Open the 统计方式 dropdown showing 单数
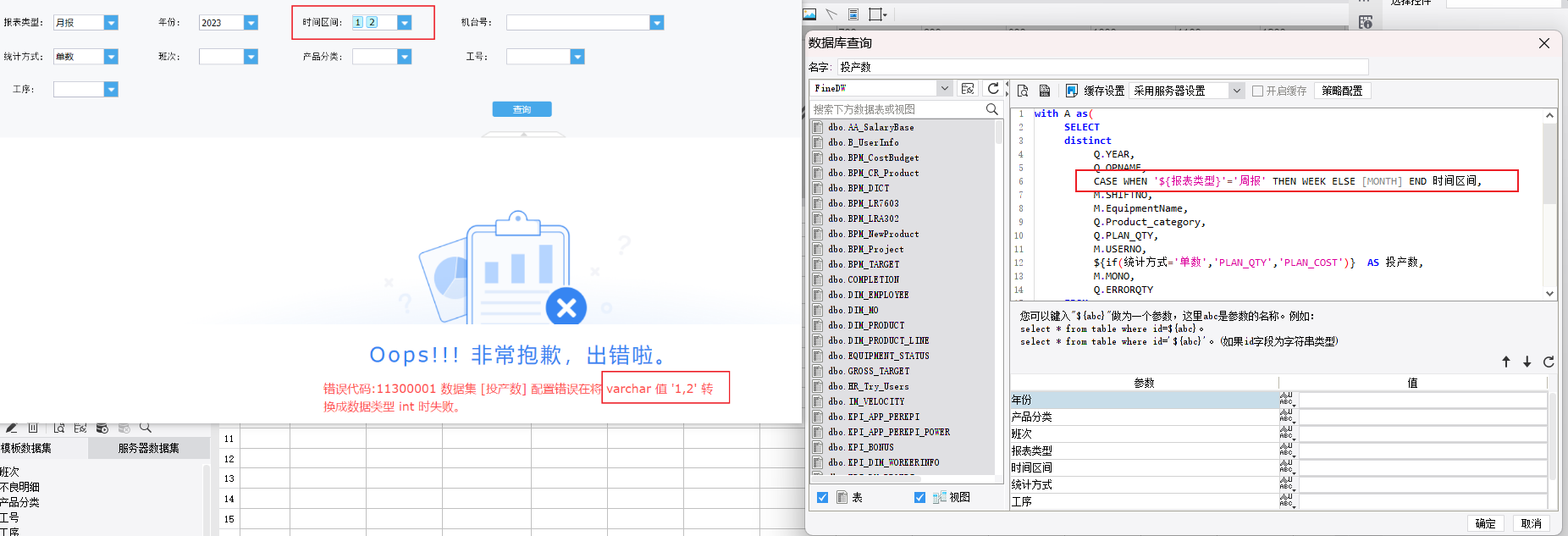 pos(111,57)
